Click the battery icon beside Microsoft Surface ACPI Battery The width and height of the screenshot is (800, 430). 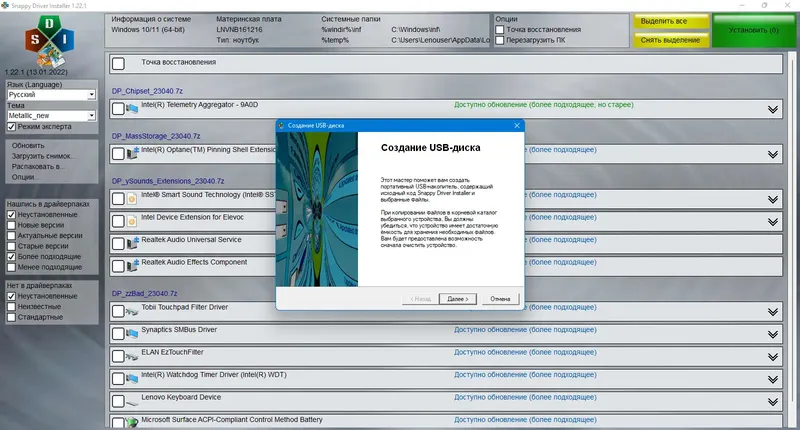pos(132,422)
